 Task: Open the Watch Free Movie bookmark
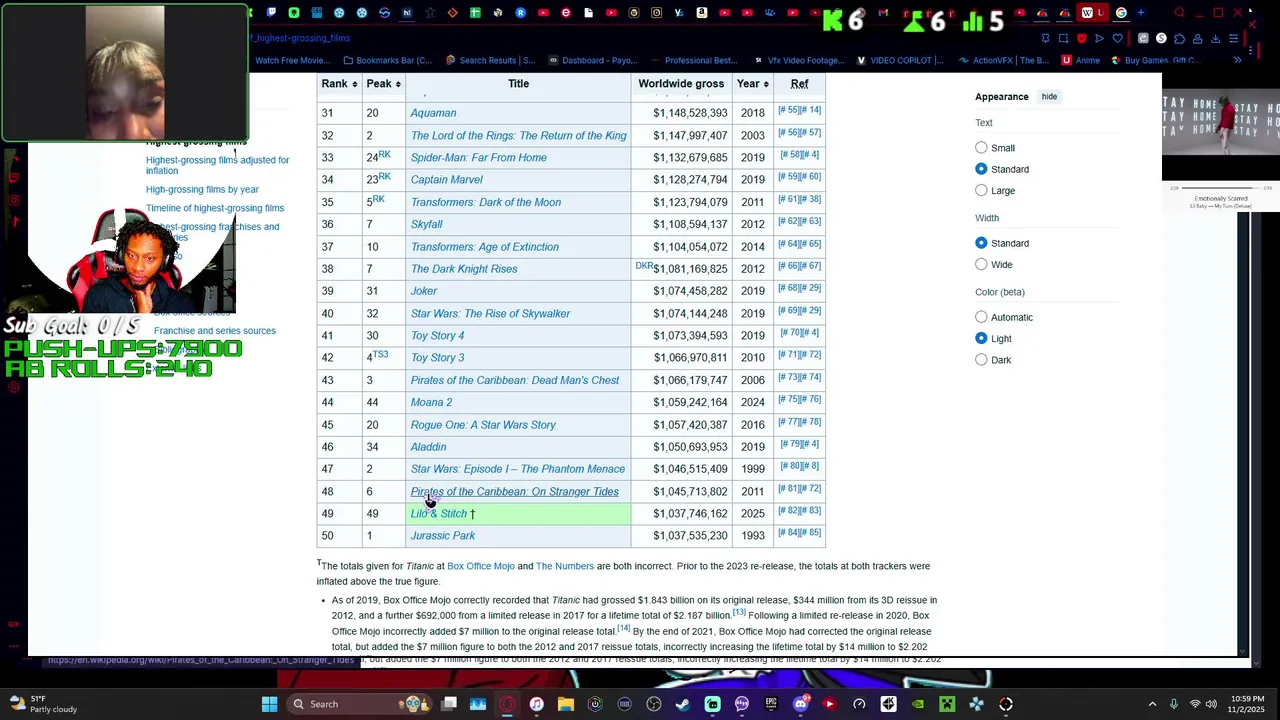tap(292, 60)
